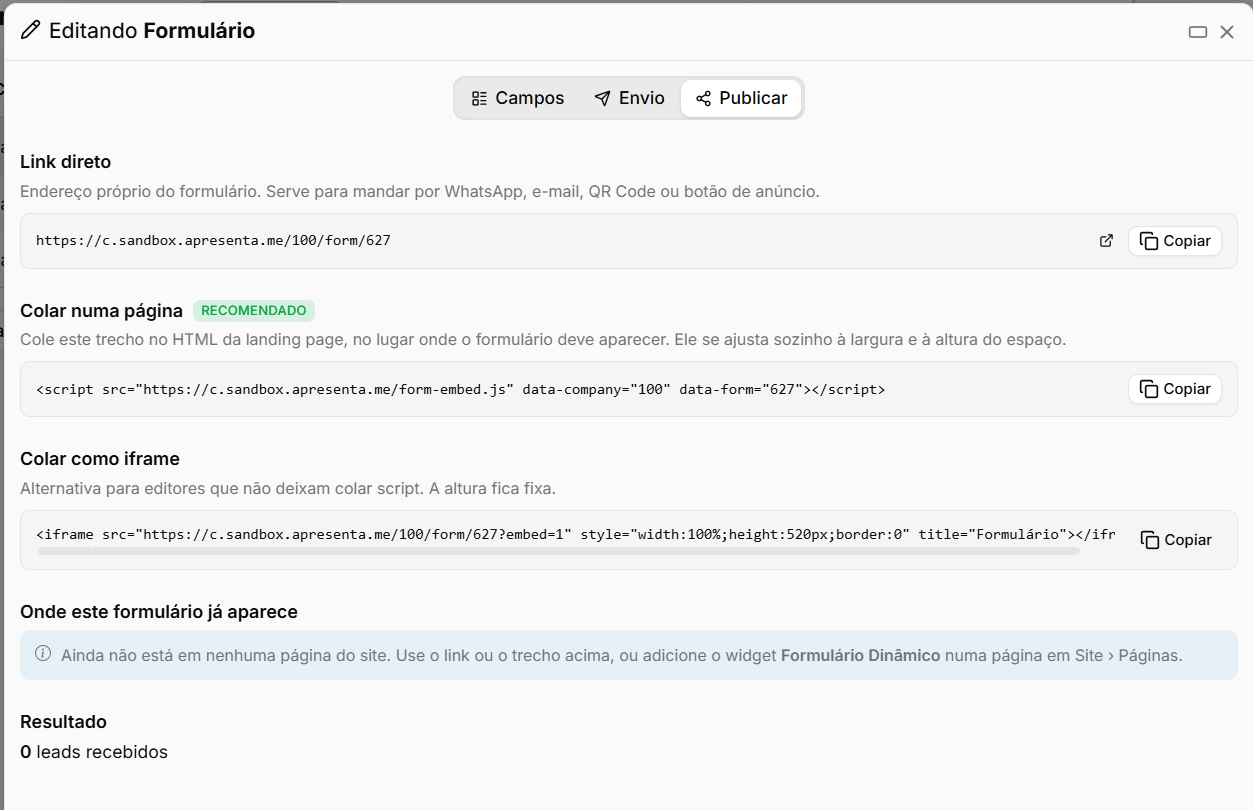Click the "Resultado" heading
1253x810 pixels.
coord(63,722)
